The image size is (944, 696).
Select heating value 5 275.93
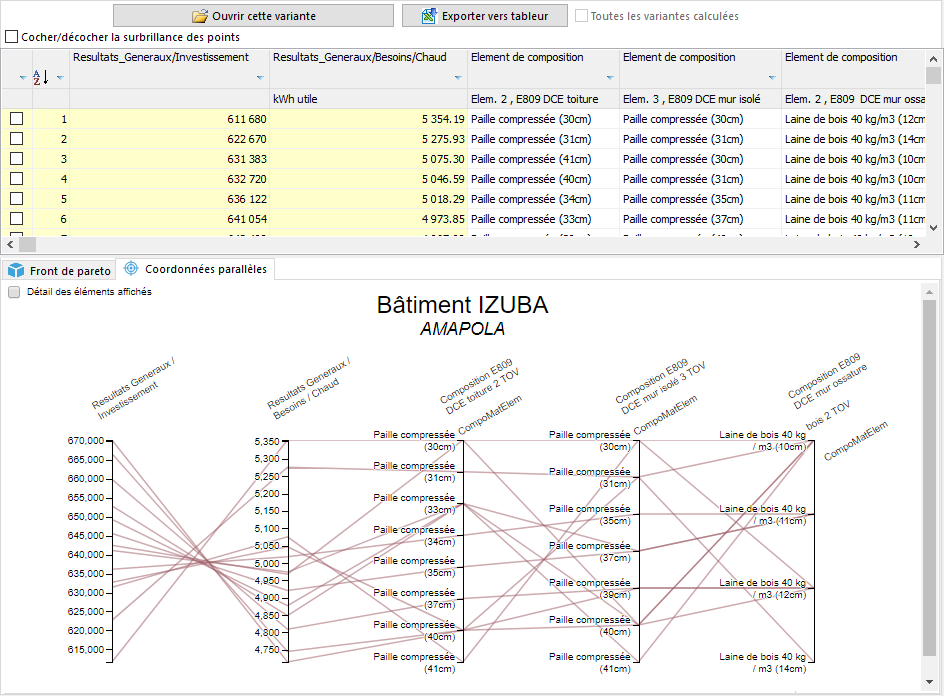coord(368,139)
